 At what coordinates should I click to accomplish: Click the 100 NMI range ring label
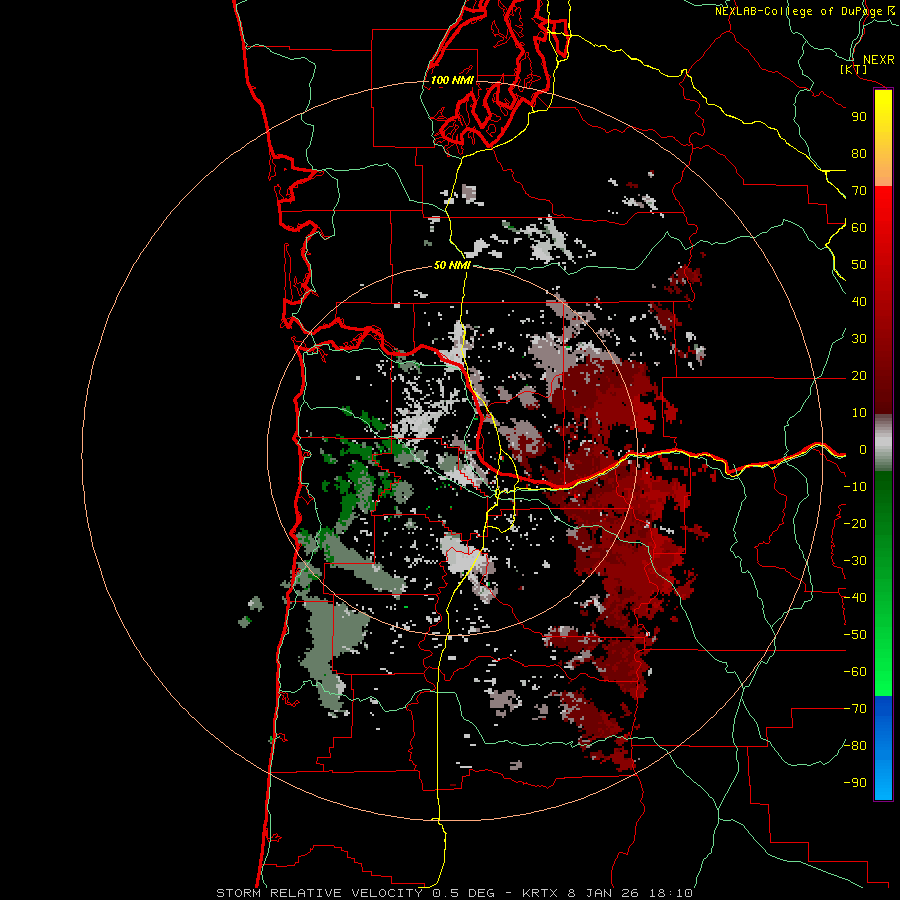[x=452, y=80]
